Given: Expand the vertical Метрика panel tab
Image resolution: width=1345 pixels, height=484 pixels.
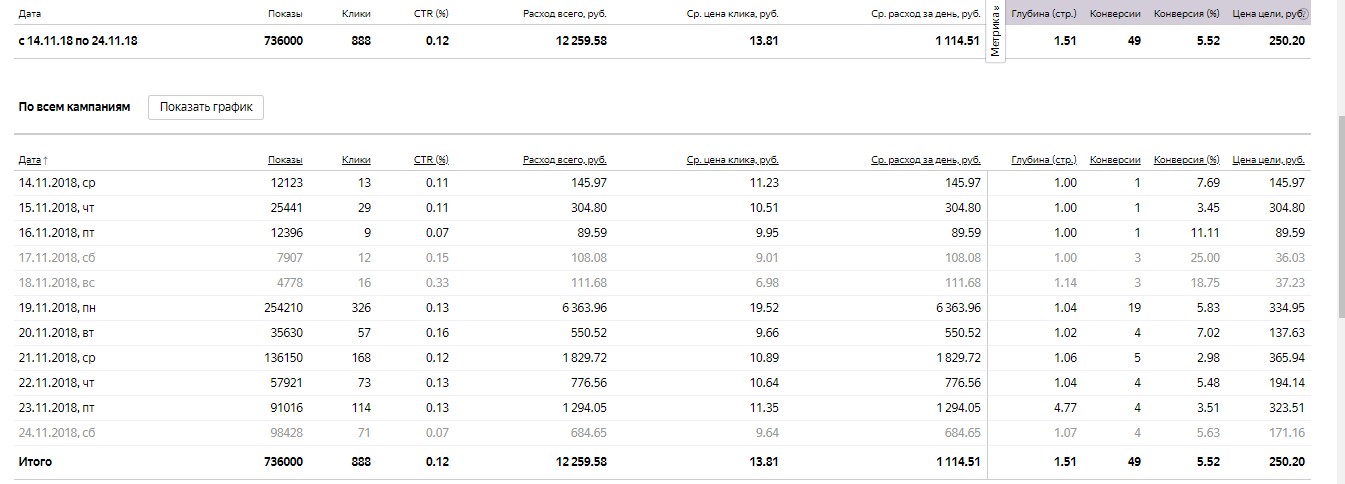Looking at the screenshot, I should 995,32.
